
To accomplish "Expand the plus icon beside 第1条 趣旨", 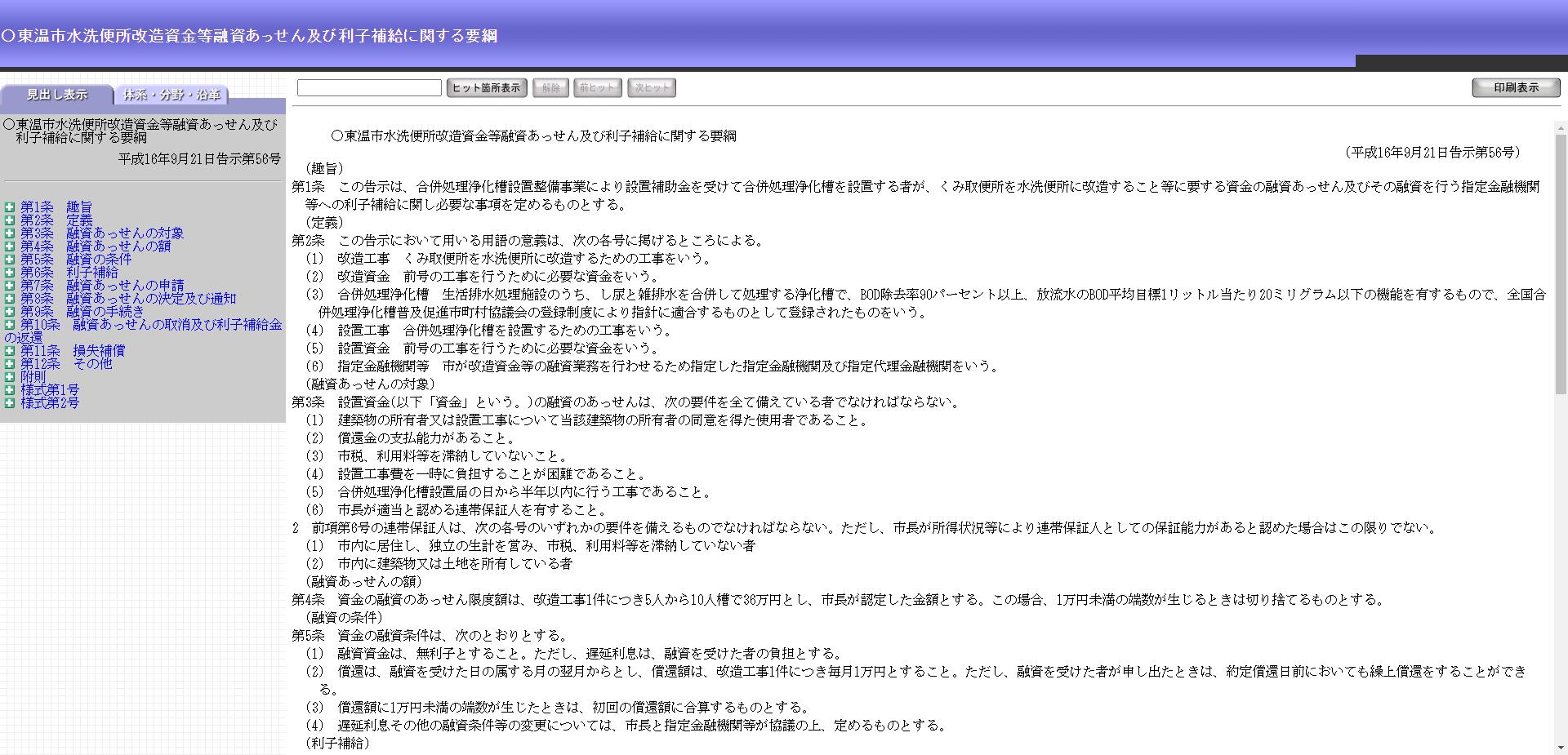I will point(10,208).
